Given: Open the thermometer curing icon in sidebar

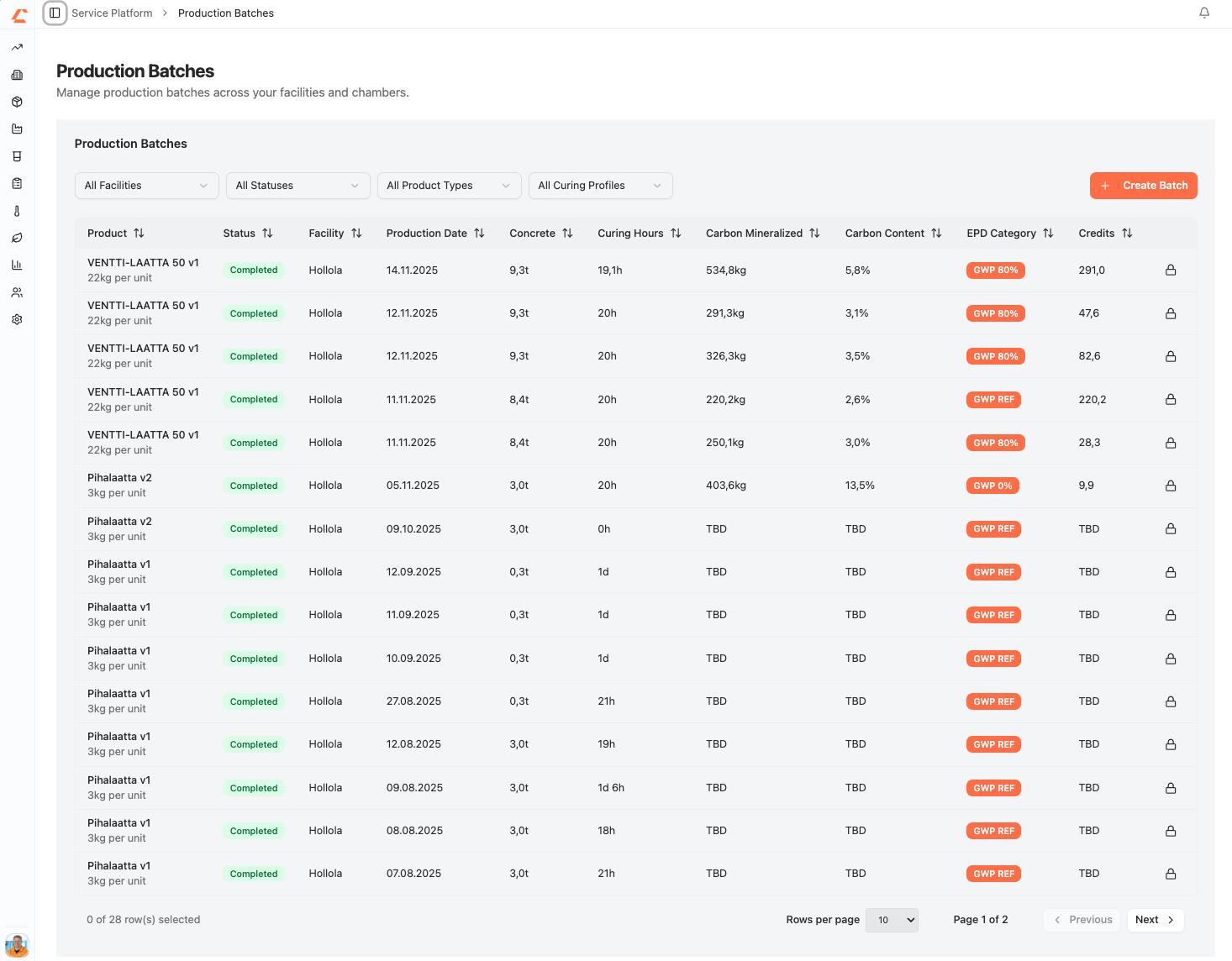Looking at the screenshot, I should coord(17,210).
